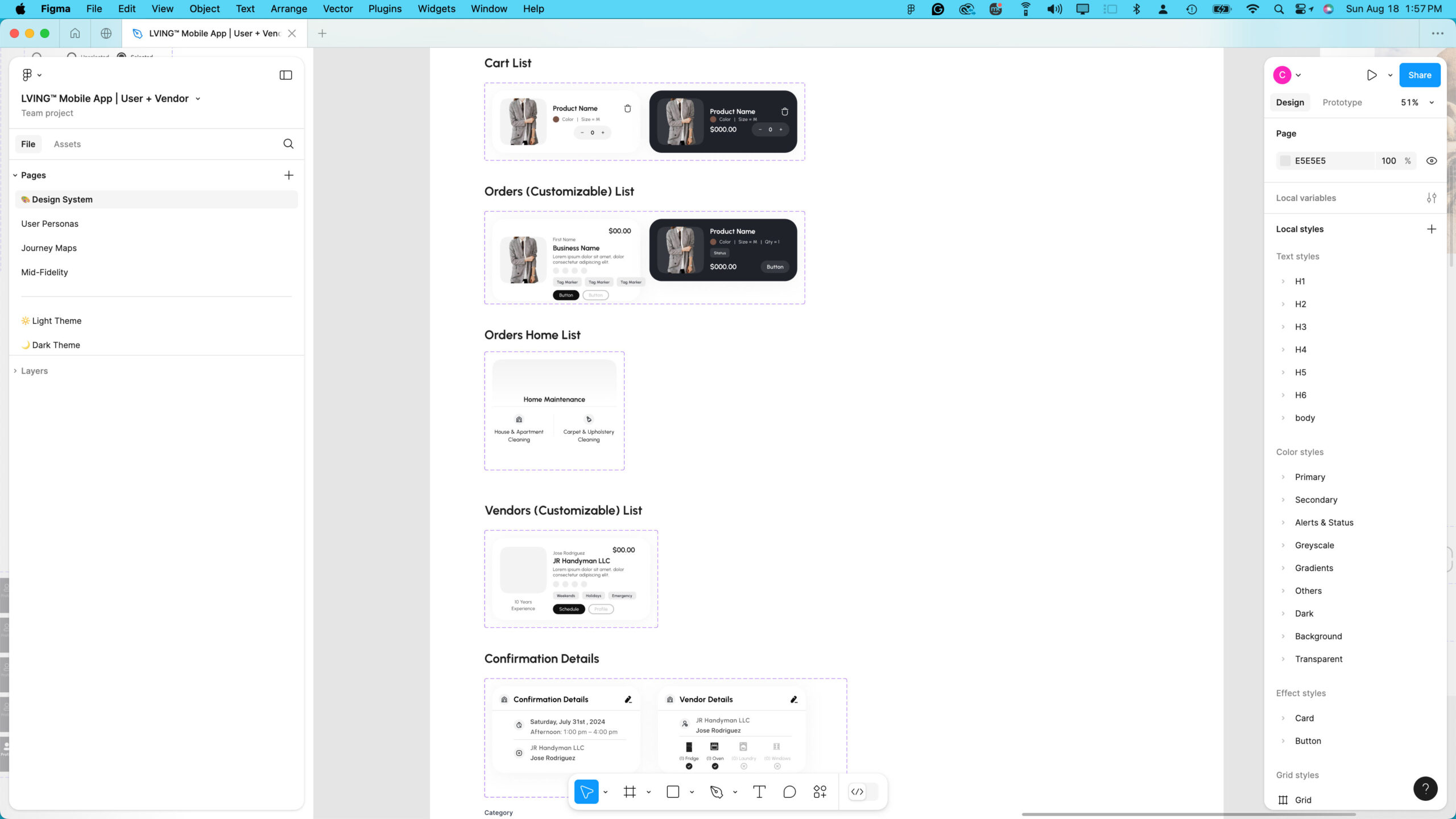The image size is (1456, 819).
Task: Click the Share button
Action: point(1419,75)
